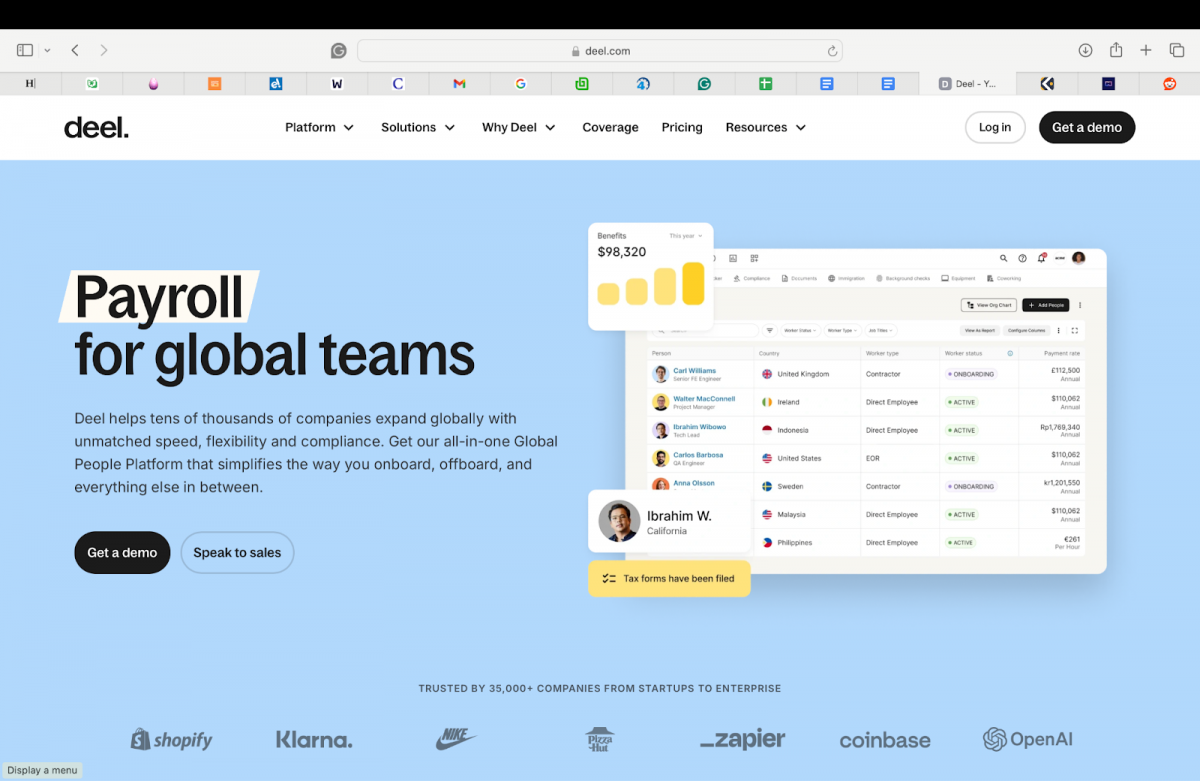The height and width of the screenshot is (781, 1200).
Task: Click the View Org Chart button
Action: coord(988,305)
